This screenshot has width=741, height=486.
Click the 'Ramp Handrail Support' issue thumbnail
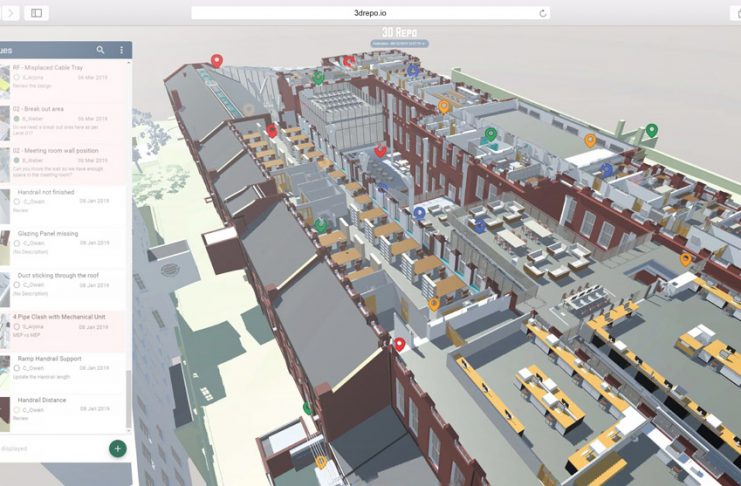click(x=6, y=365)
